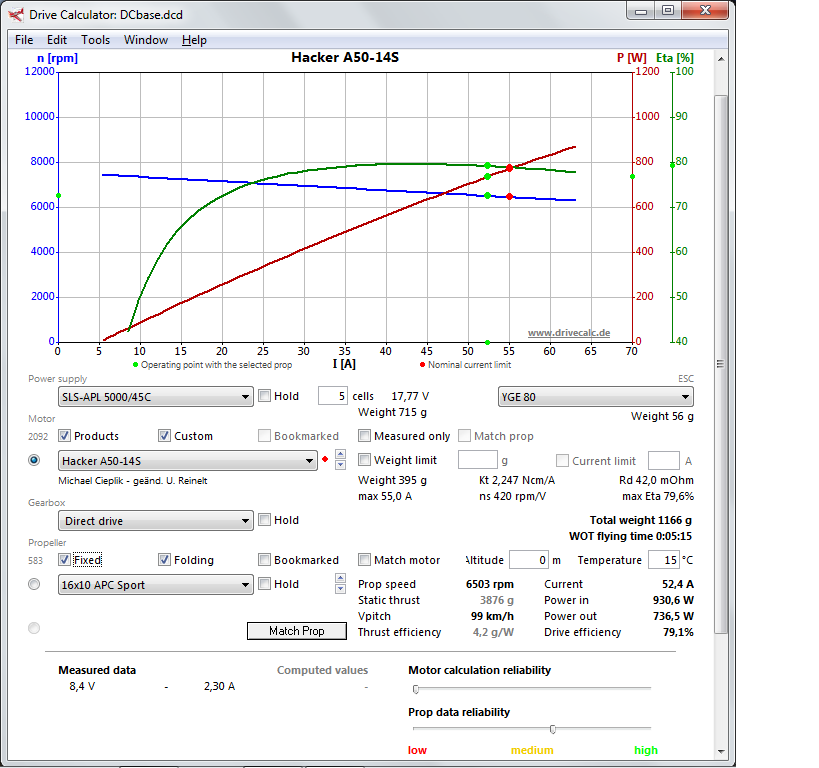Image resolution: width=819 pixels, height=768 pixels.
Task: Toggle the Custom motors checkbox
Action: coord(165,436)
